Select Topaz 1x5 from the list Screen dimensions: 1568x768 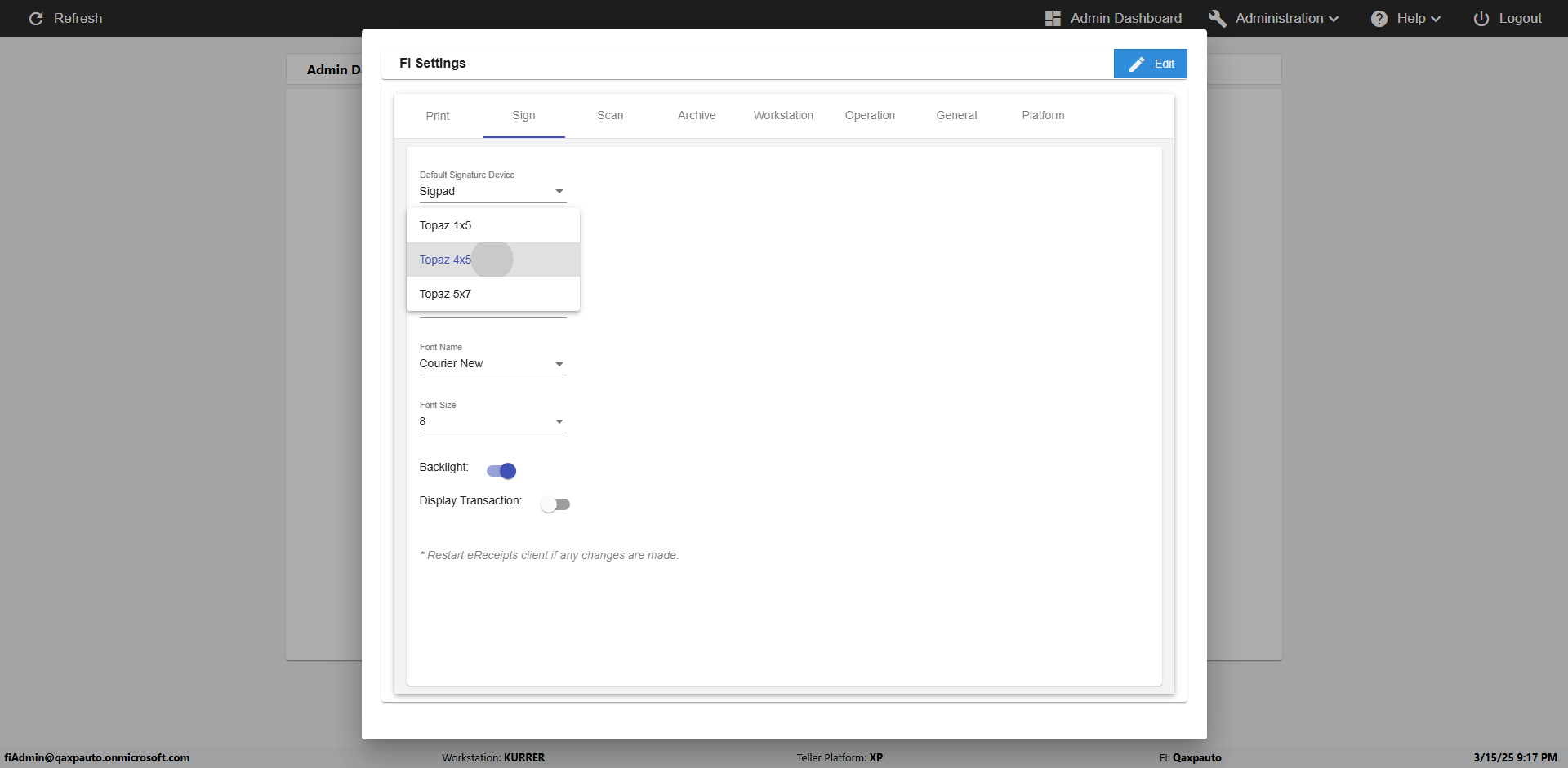(x=493, y=225)
